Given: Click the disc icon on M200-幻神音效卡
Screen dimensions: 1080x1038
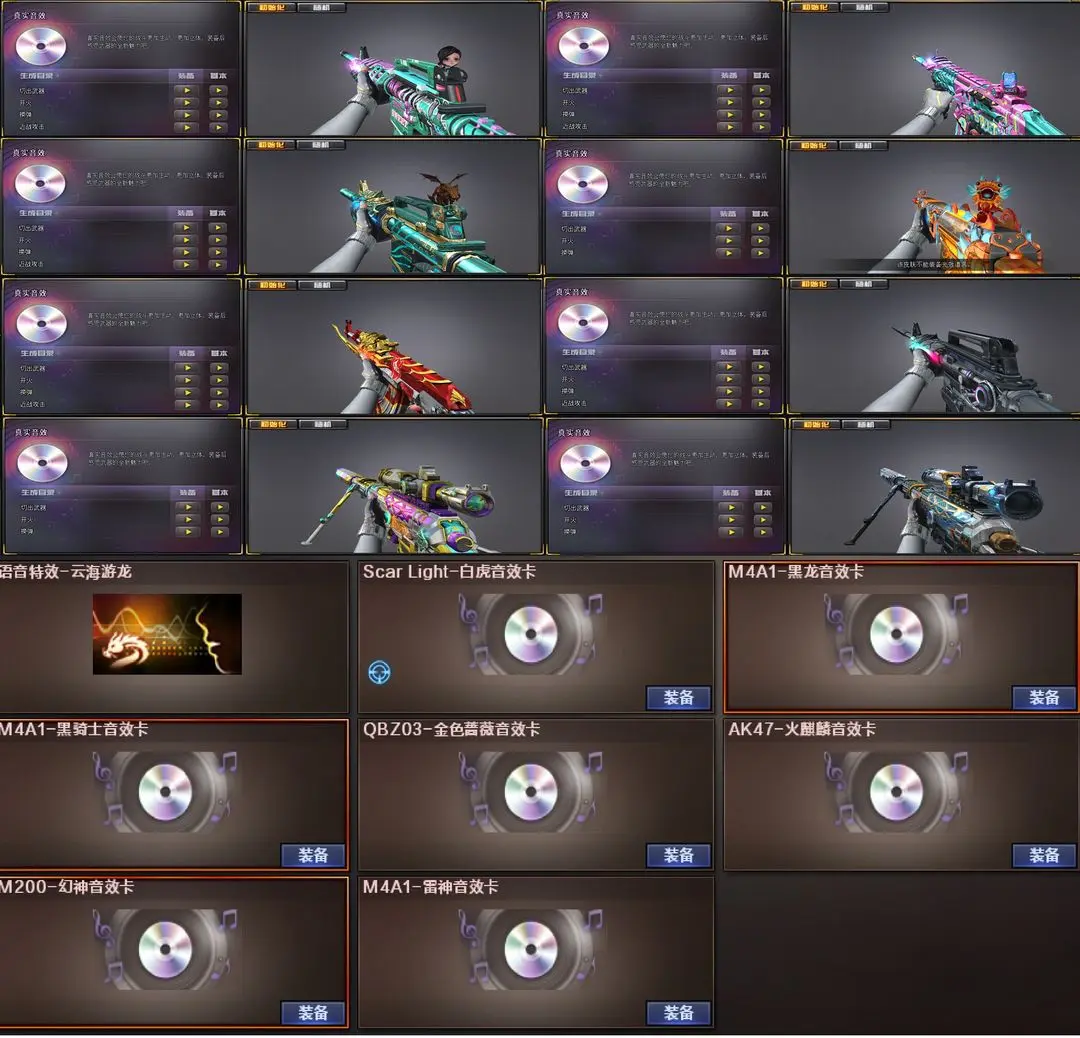Looking at the screenshot, I should 165,950.
